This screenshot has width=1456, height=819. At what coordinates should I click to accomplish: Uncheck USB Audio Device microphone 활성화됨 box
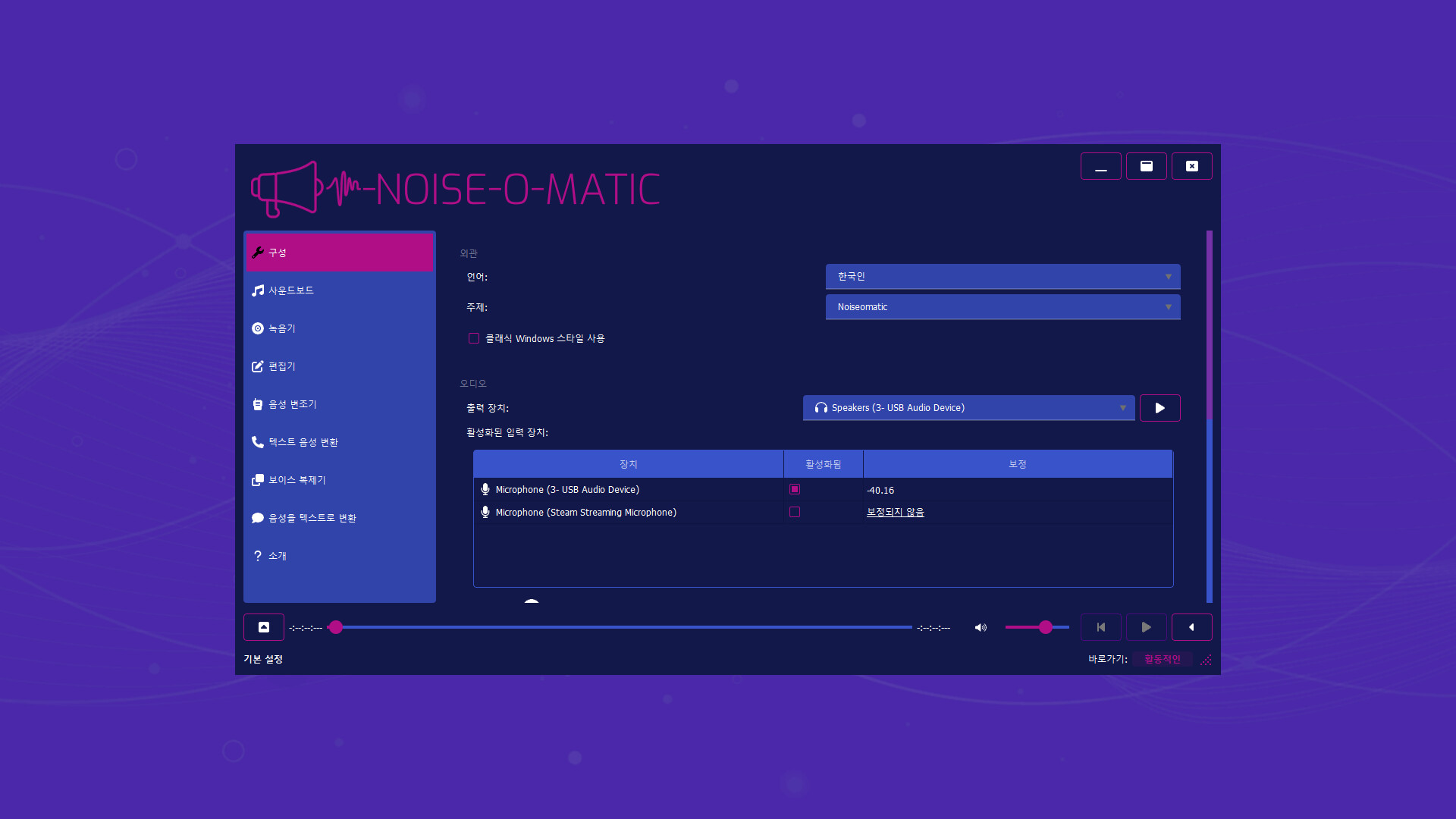pos(795,489)
